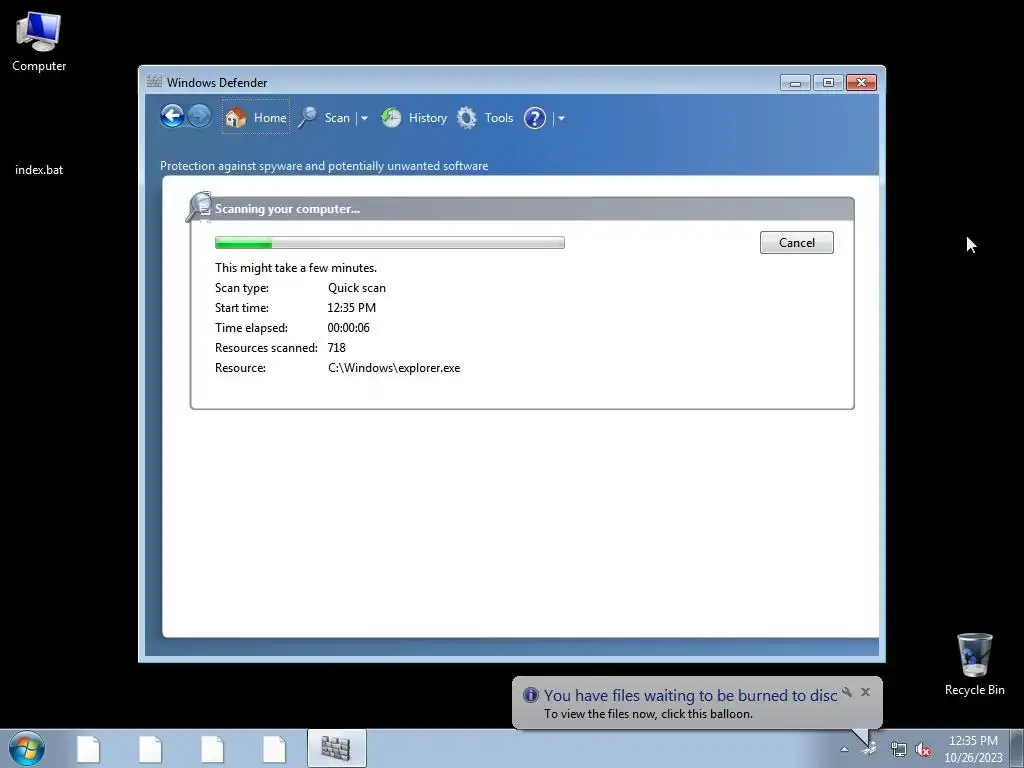Click the Time elapsed value 00:00:06
Viewport: 1024px width, 768px height.
[348, 328]
